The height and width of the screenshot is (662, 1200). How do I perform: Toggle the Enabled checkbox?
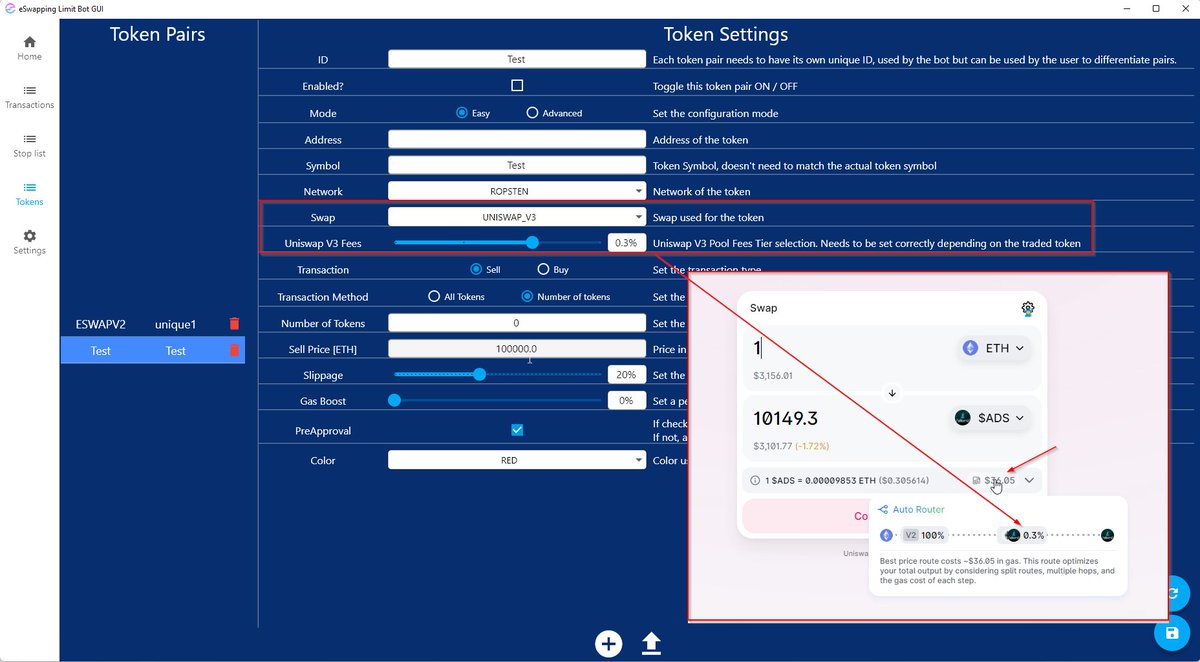click(517, 86)
